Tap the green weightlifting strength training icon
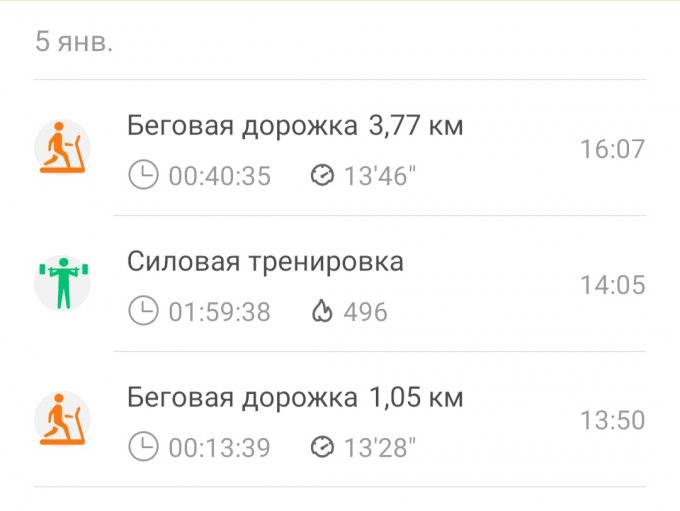This screenshot has width=680, height=511. [x=62, y=284]
